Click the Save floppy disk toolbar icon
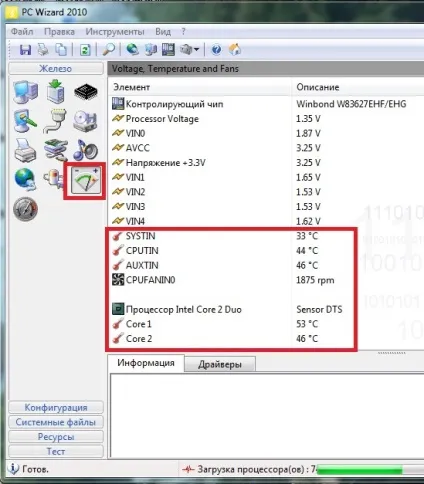 (25, 50)
